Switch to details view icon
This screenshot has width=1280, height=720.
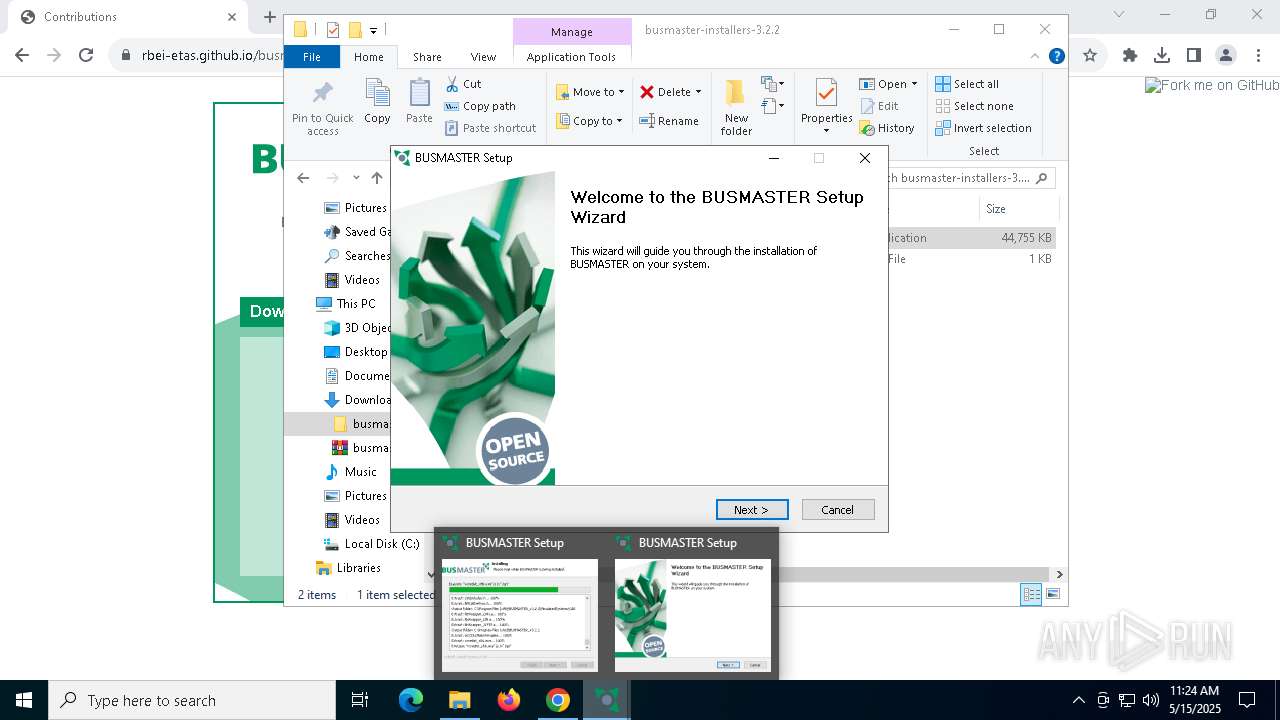(x=1031, y=594)
